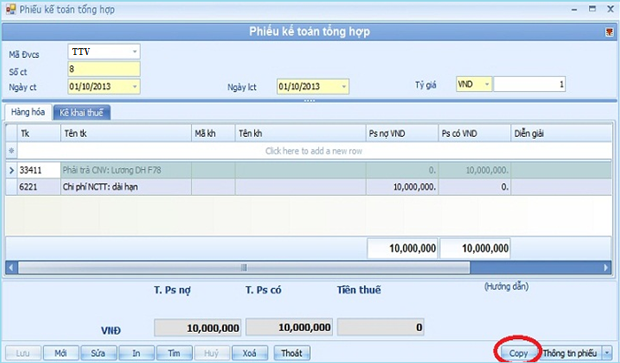Select account cell 33411
The width and height of the screenshot is (620, 363).
point(38,170)
